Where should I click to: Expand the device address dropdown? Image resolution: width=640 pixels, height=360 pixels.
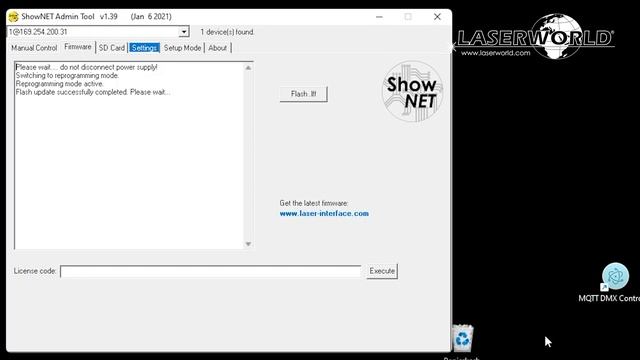click(184, 32)
